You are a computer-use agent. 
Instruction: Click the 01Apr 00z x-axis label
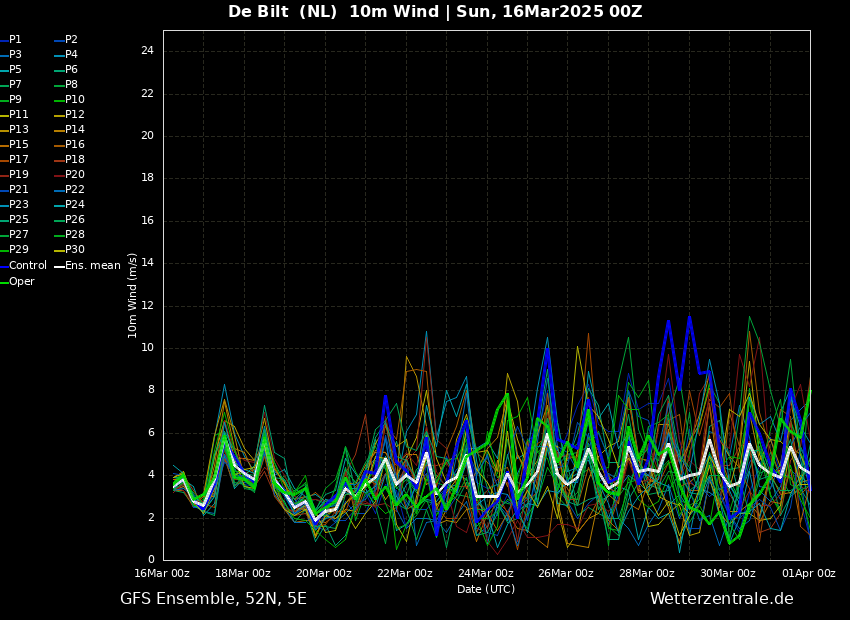(809, 574)
